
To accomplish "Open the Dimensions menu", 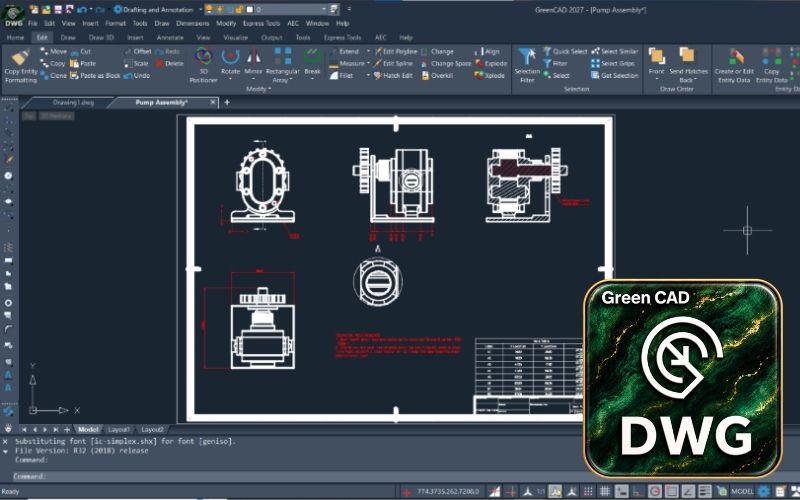I will click(x=192, y=23).
